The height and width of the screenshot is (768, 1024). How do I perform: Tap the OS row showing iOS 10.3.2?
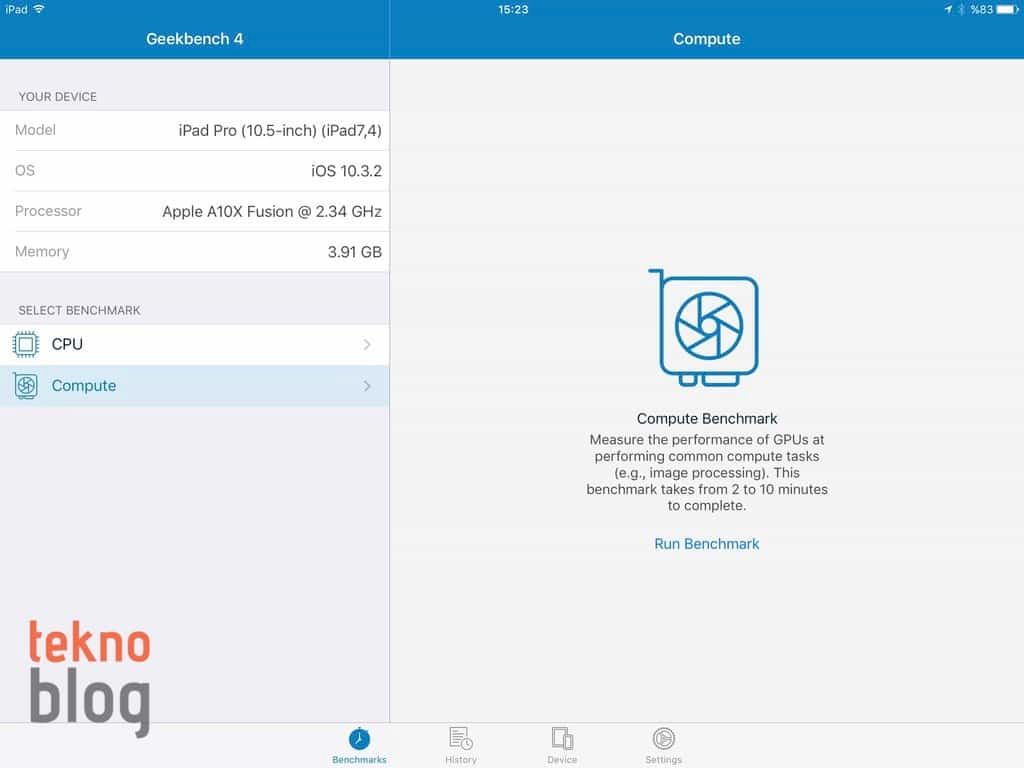pos(195,171)
